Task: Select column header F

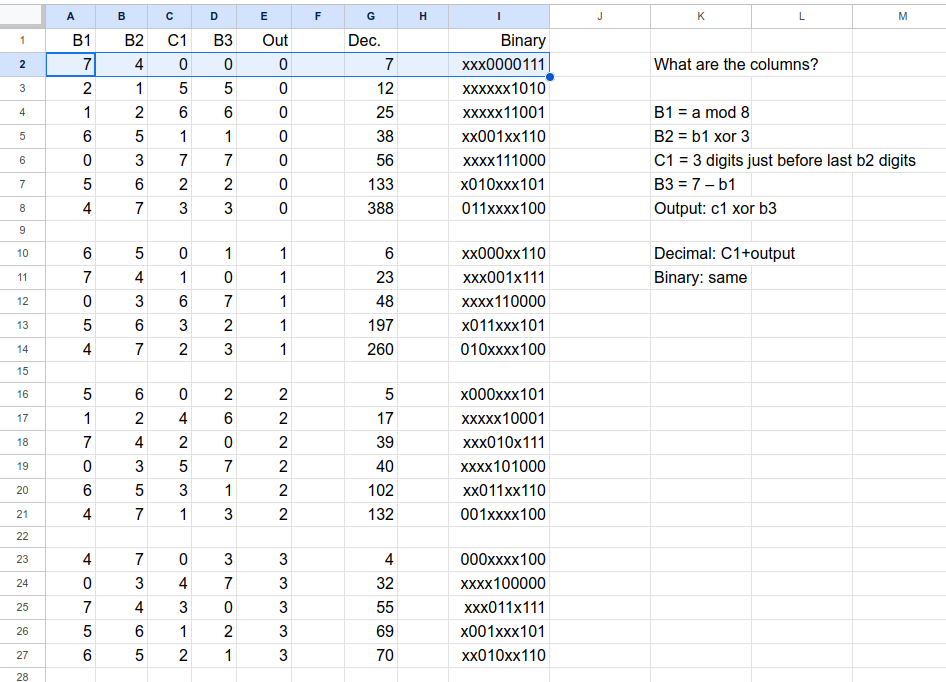Action: point(318,16)
